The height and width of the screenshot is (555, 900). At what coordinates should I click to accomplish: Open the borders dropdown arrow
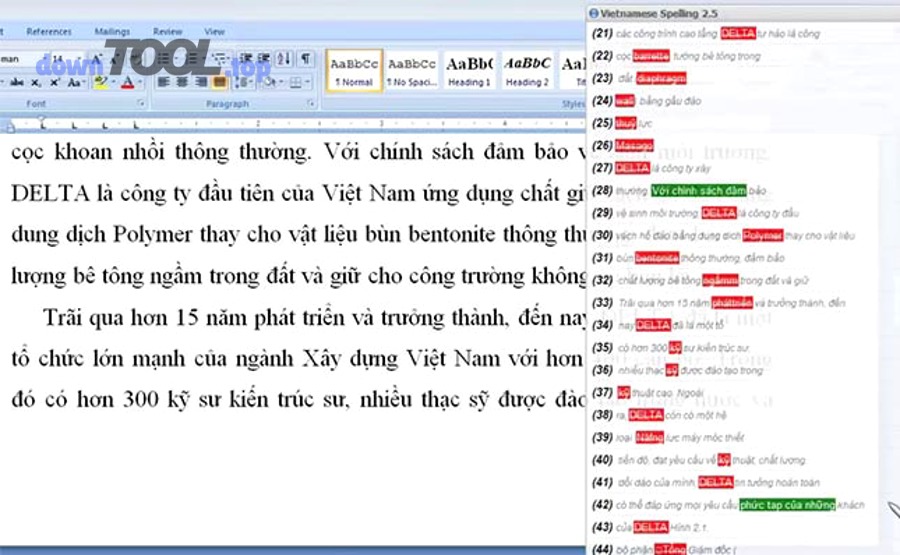308,83
